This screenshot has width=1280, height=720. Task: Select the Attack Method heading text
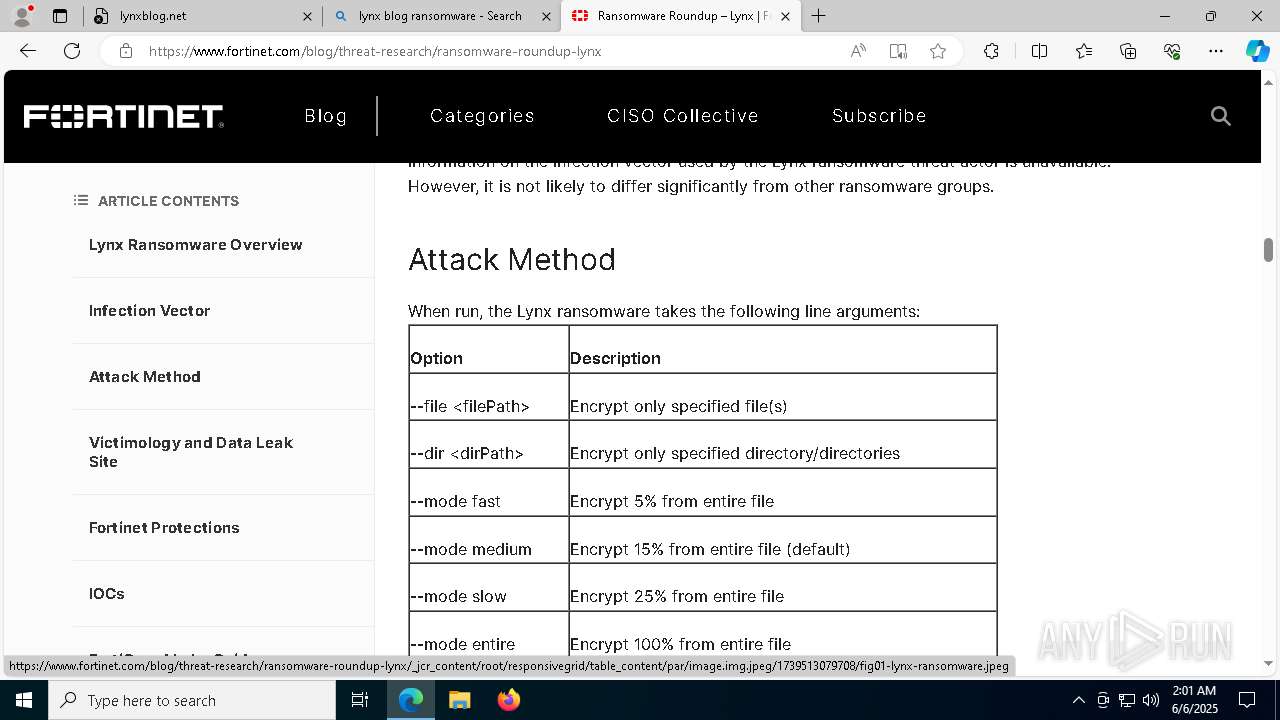click(511, 259)
